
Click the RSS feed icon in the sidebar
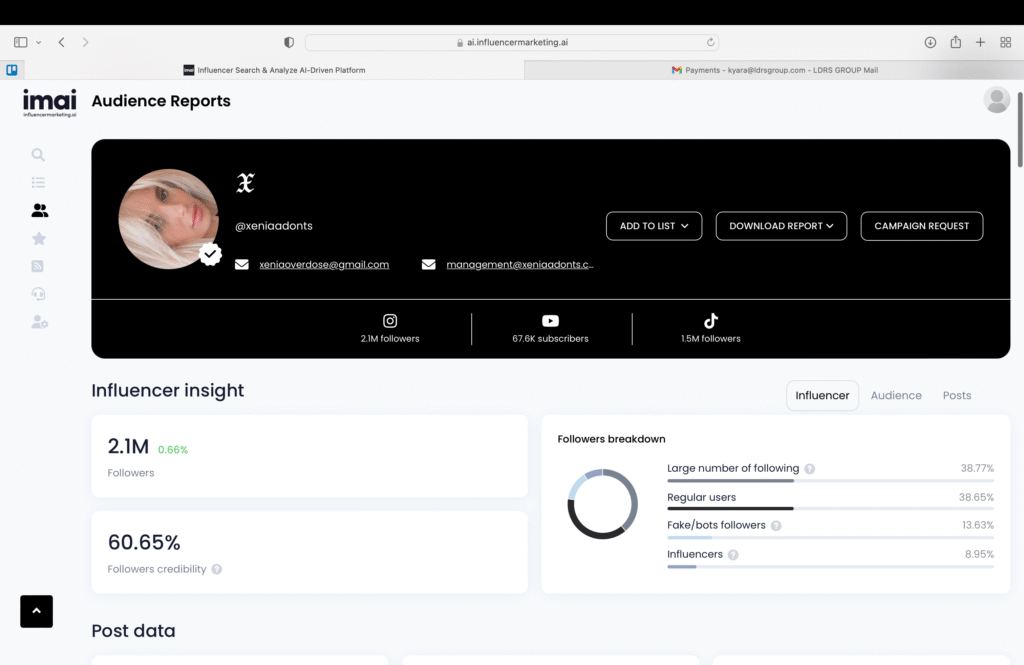38,266
